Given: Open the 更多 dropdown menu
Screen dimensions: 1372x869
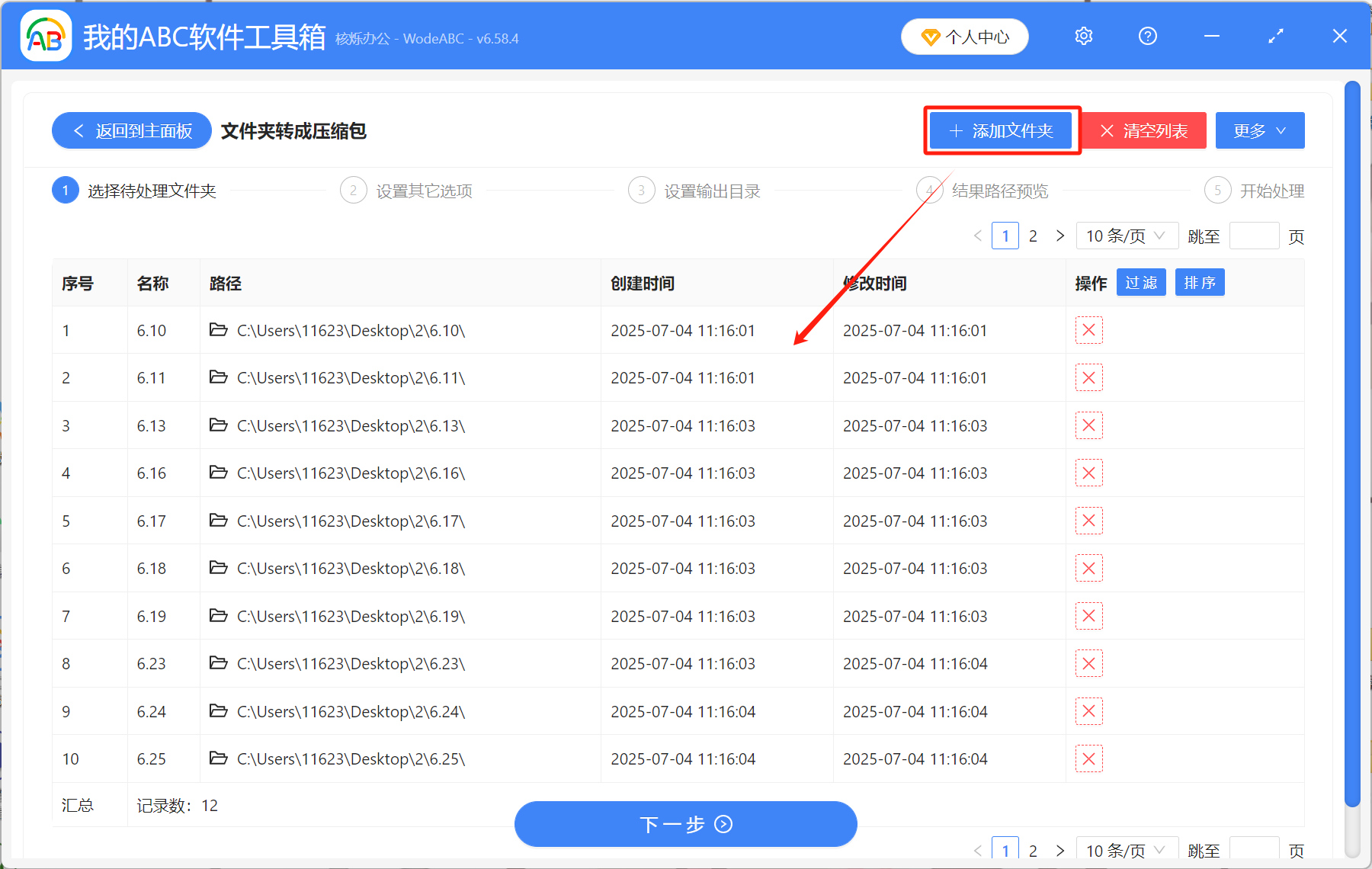Looking at the screenshot, I should tap(1259, 130).
